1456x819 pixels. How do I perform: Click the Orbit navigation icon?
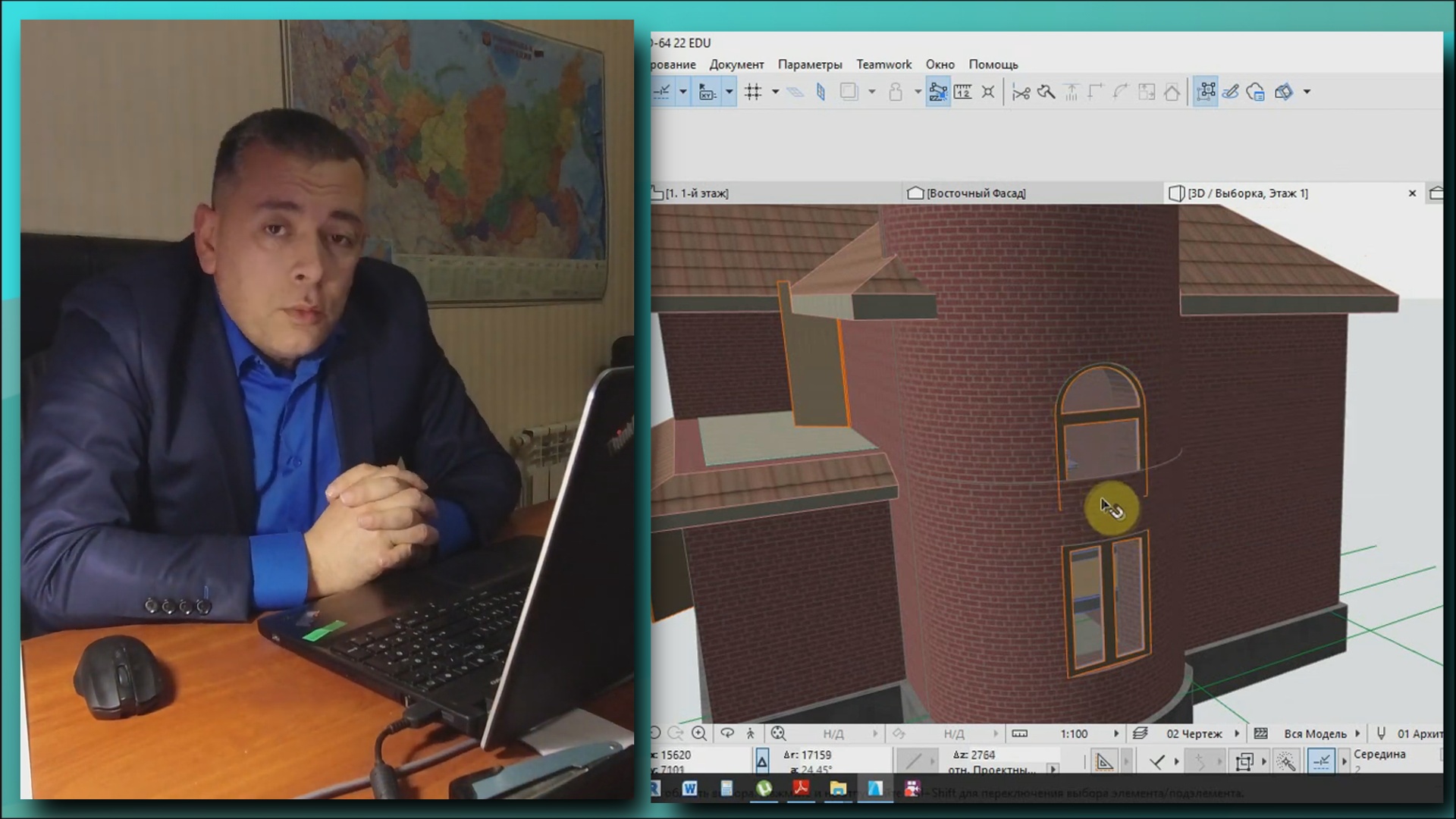click(x=727, y=733)
